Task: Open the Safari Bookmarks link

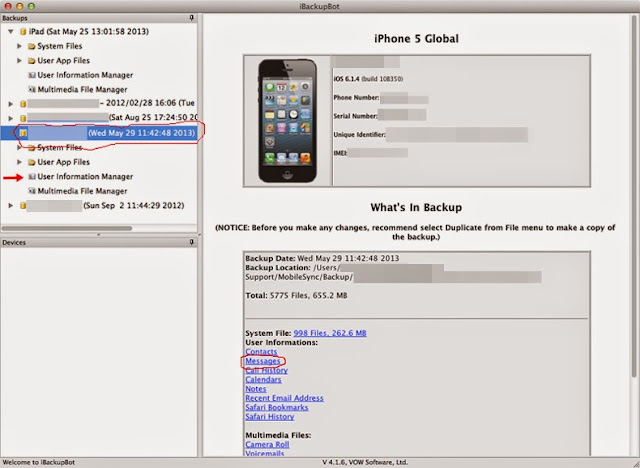Action: pyautogui.click(x=277, y=407)
